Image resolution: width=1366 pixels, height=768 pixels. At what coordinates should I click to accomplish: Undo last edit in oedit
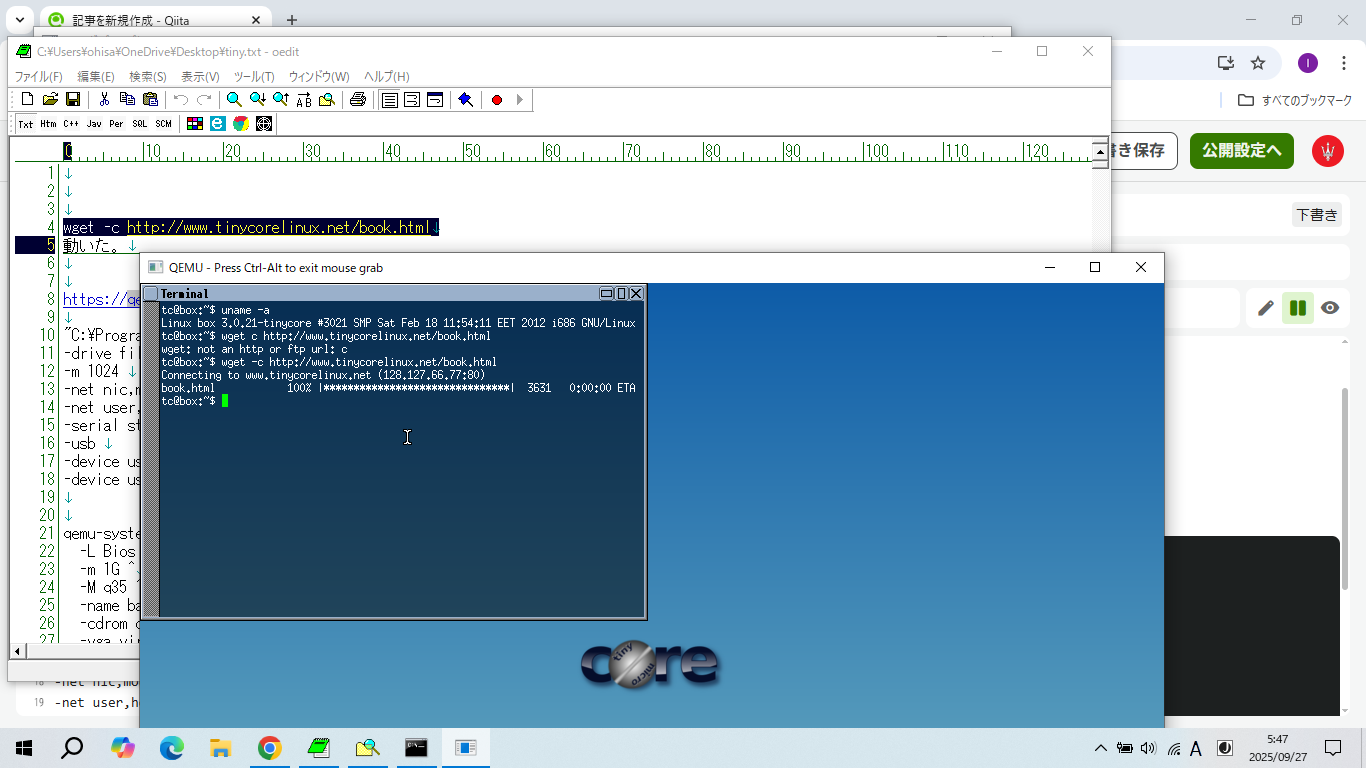tap(181, 99)
